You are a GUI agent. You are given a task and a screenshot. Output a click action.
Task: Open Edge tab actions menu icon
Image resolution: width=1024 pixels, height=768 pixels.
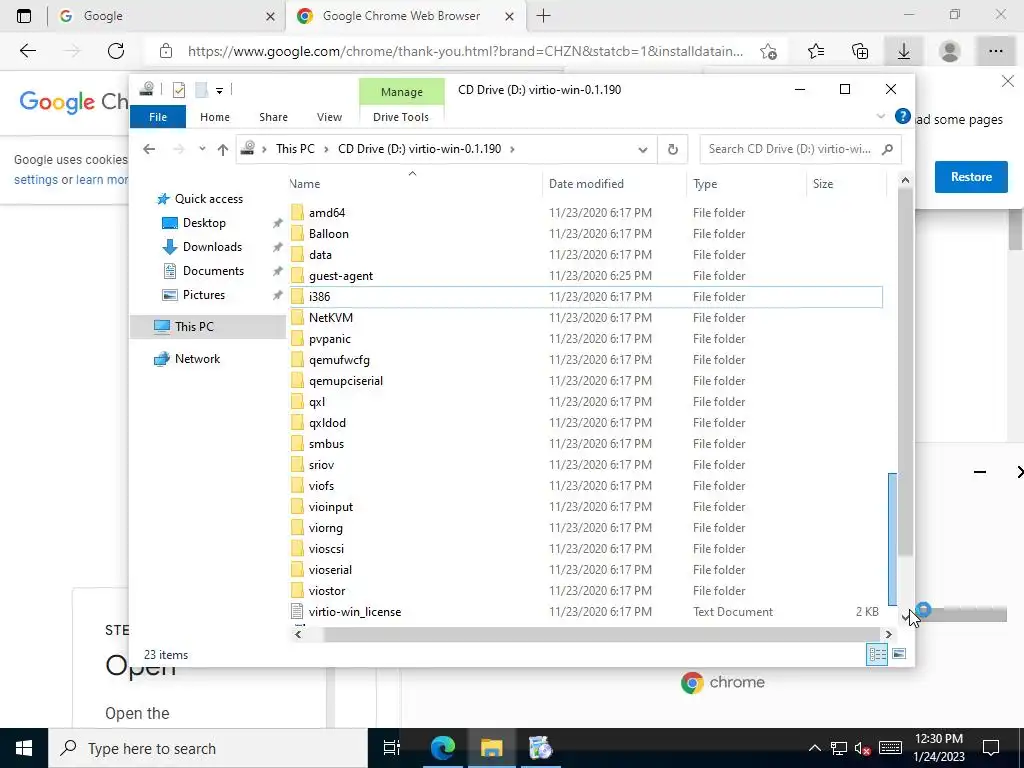point(24,16)
